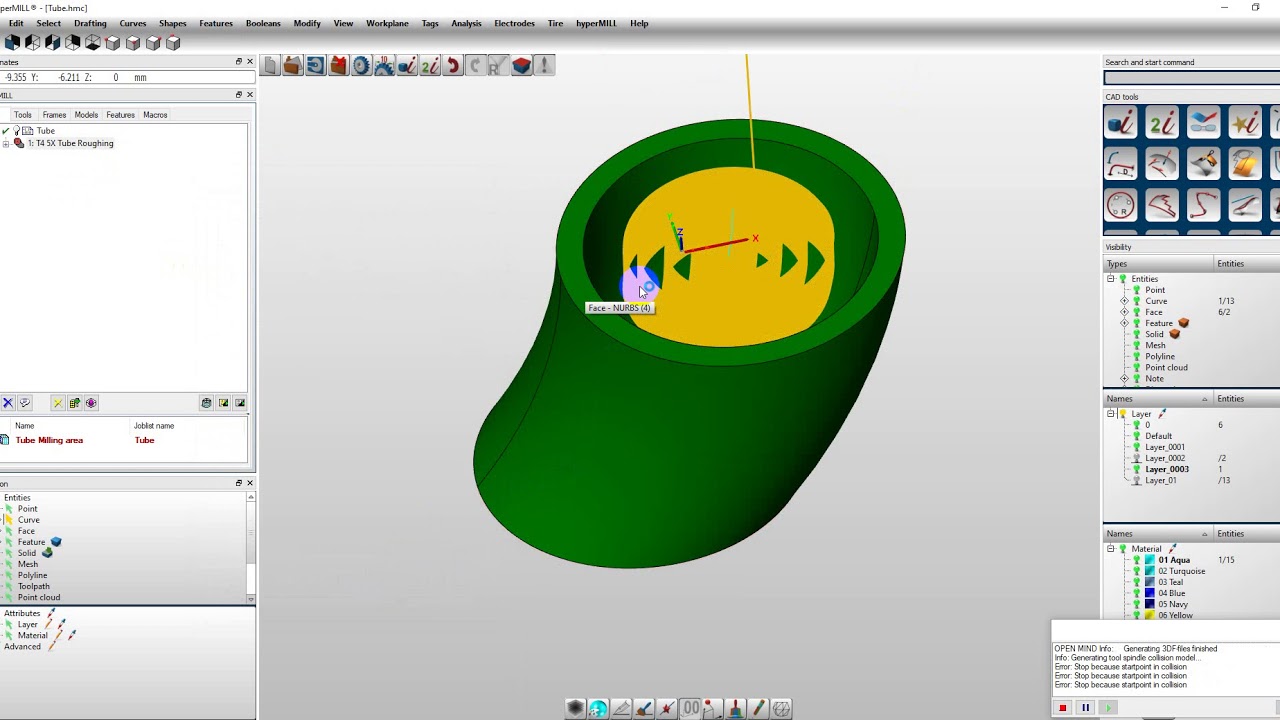Toggle visibility of Layer_01

pos(1136,480)
